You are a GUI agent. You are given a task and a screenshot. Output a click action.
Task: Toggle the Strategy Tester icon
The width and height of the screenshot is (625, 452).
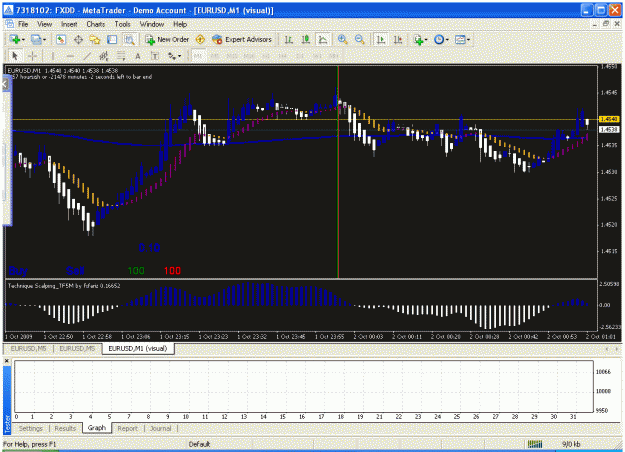point(129,39)
